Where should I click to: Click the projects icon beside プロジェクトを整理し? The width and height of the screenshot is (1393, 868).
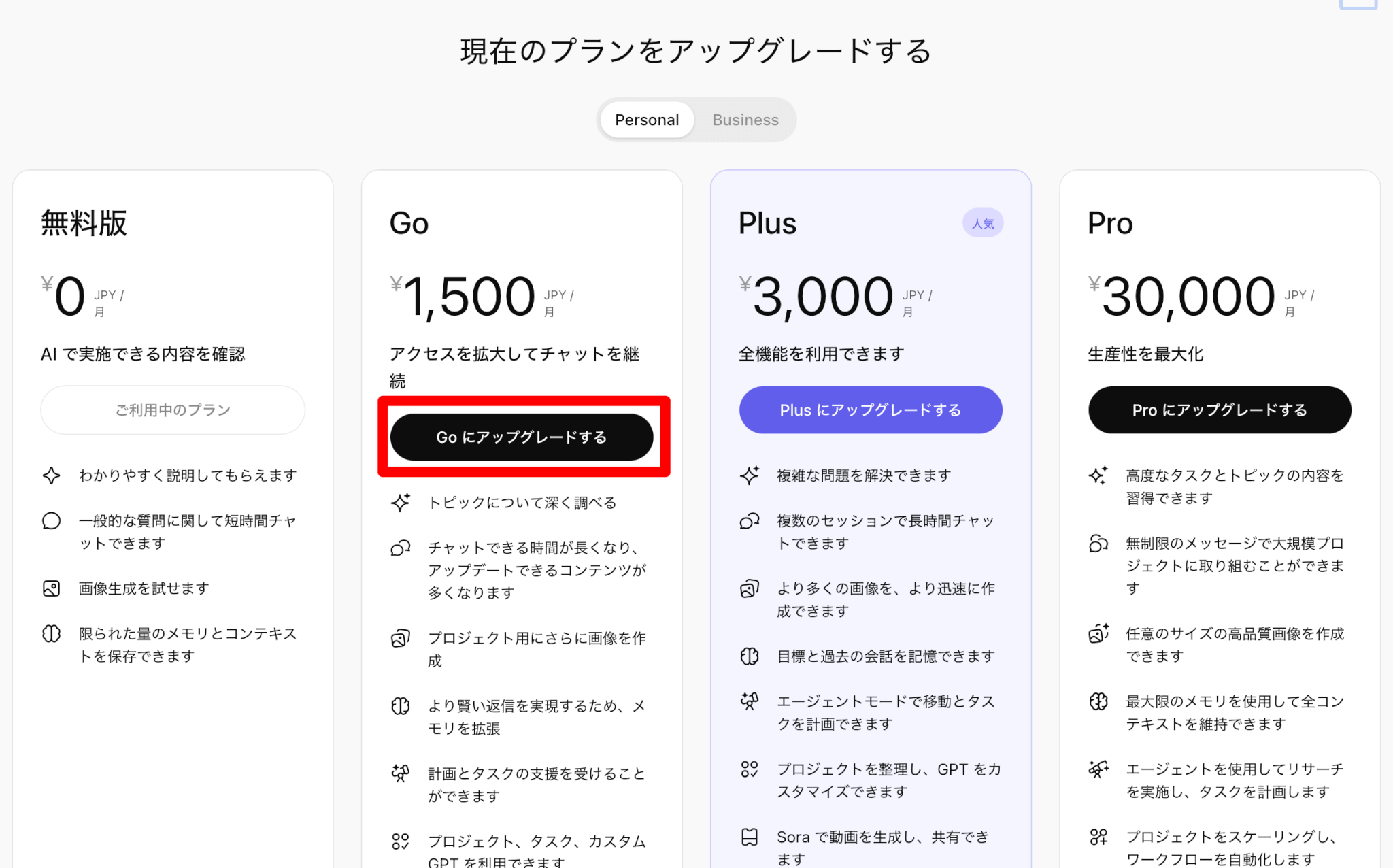click(x=750, y=769)
